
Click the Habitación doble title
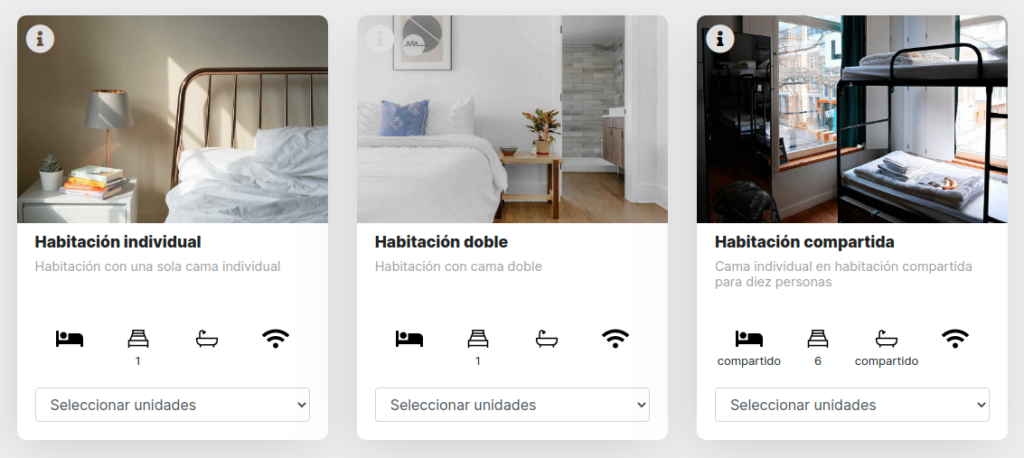(x=441, y=242)
